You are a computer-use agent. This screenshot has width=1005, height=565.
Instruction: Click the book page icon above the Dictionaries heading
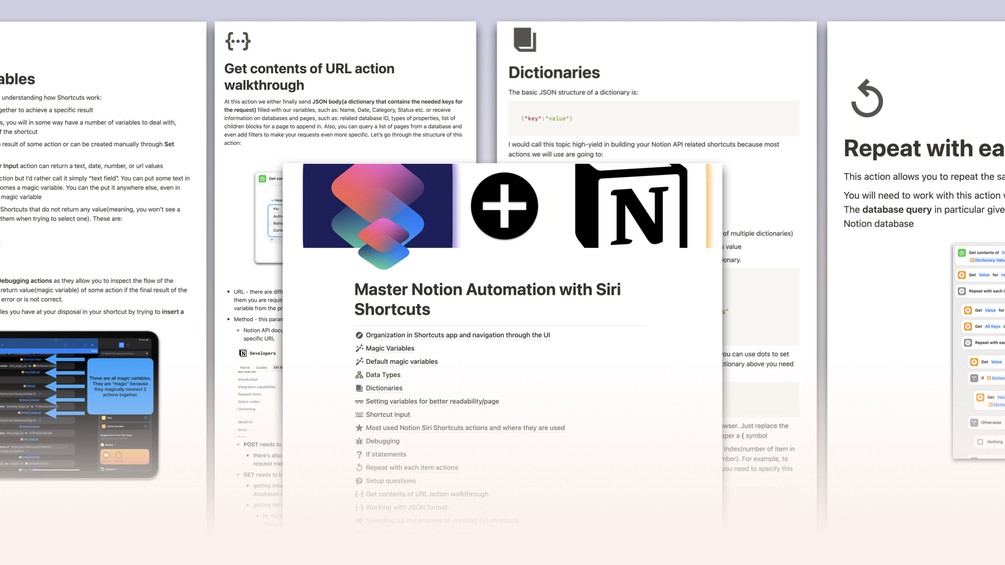[x=524, y=40]
